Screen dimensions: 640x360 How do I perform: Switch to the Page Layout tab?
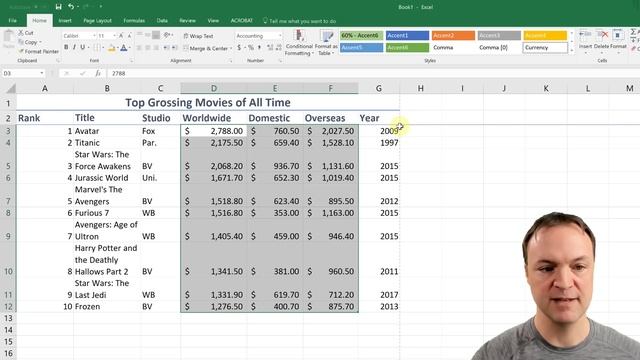click(x=98, y=20)
